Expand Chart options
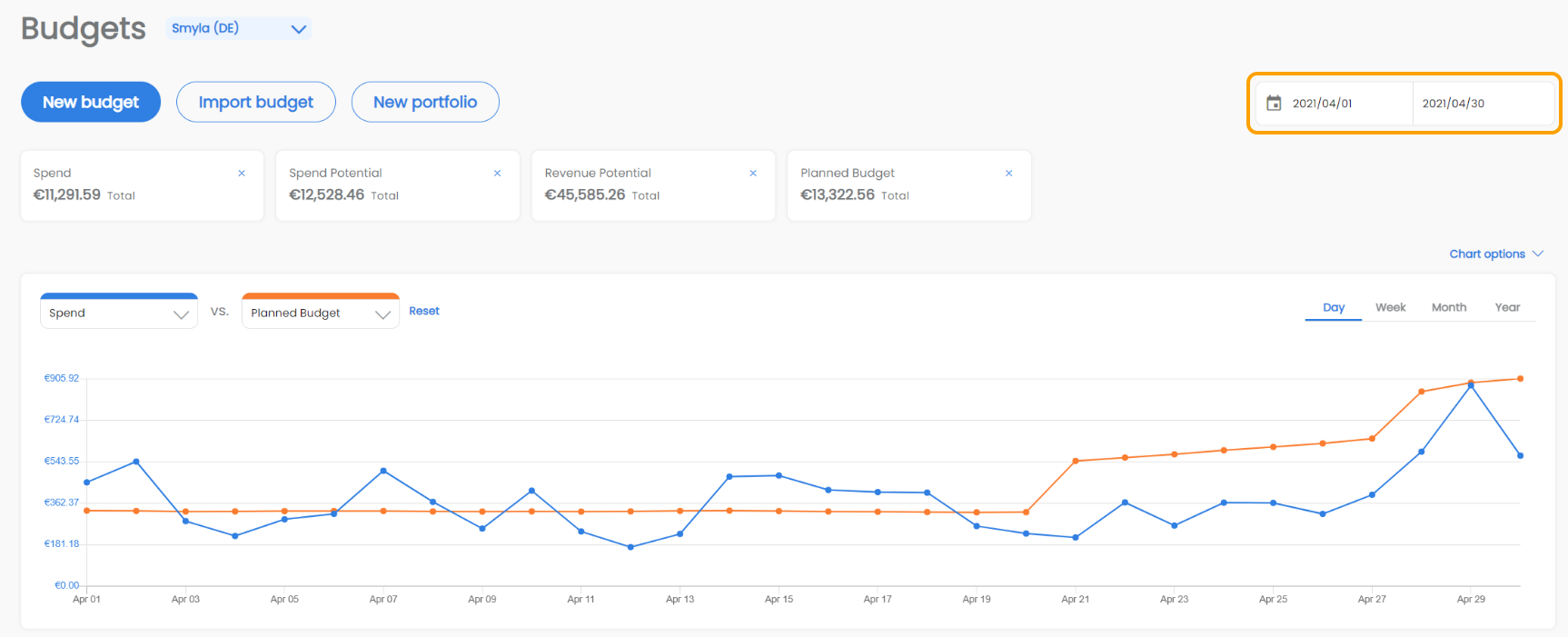Viewport: 1568px width, 637px height. pyautogui.click(x=1495, y=254)
